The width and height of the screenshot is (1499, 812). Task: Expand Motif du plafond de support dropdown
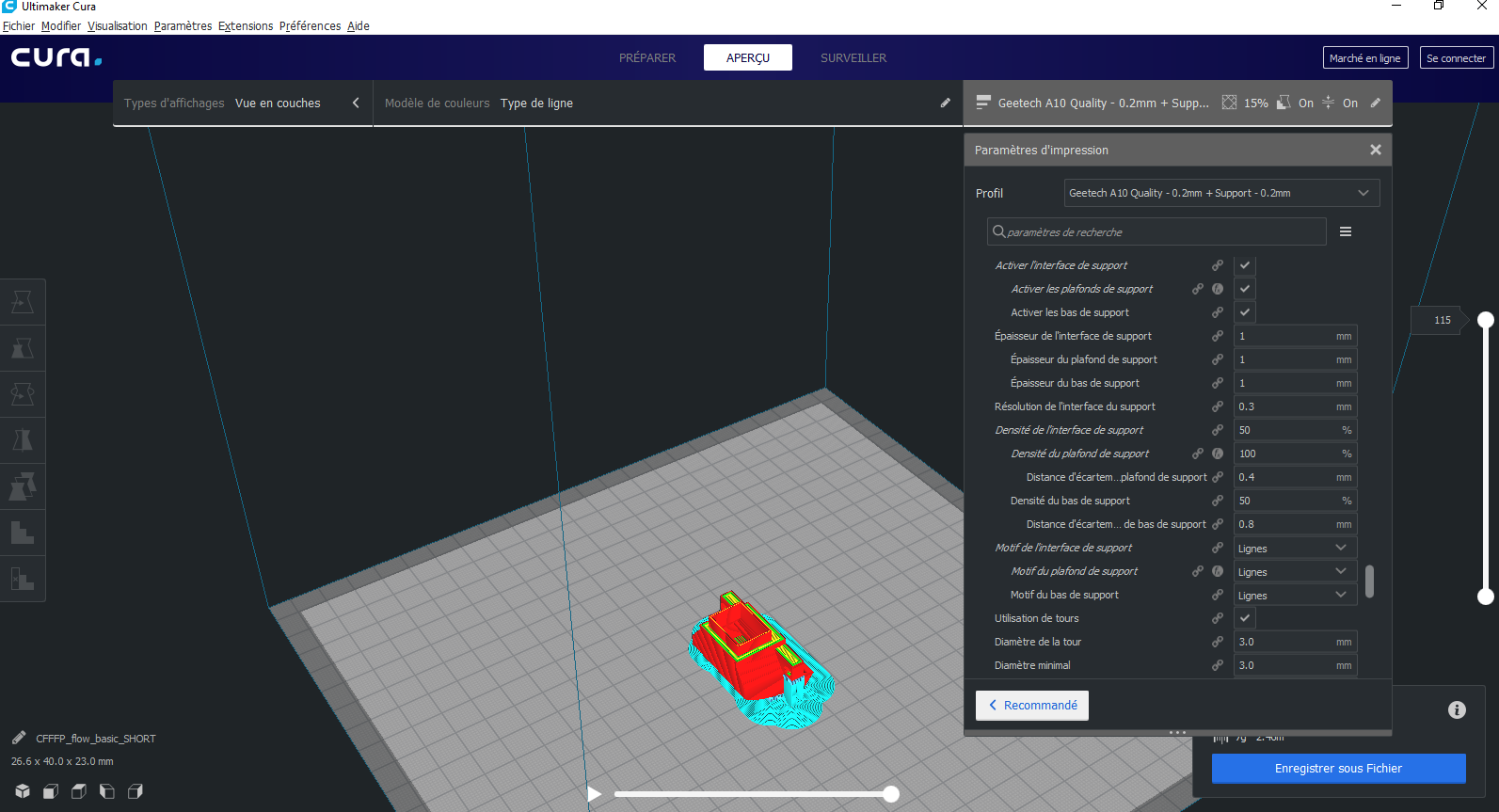click(1295, 571)
